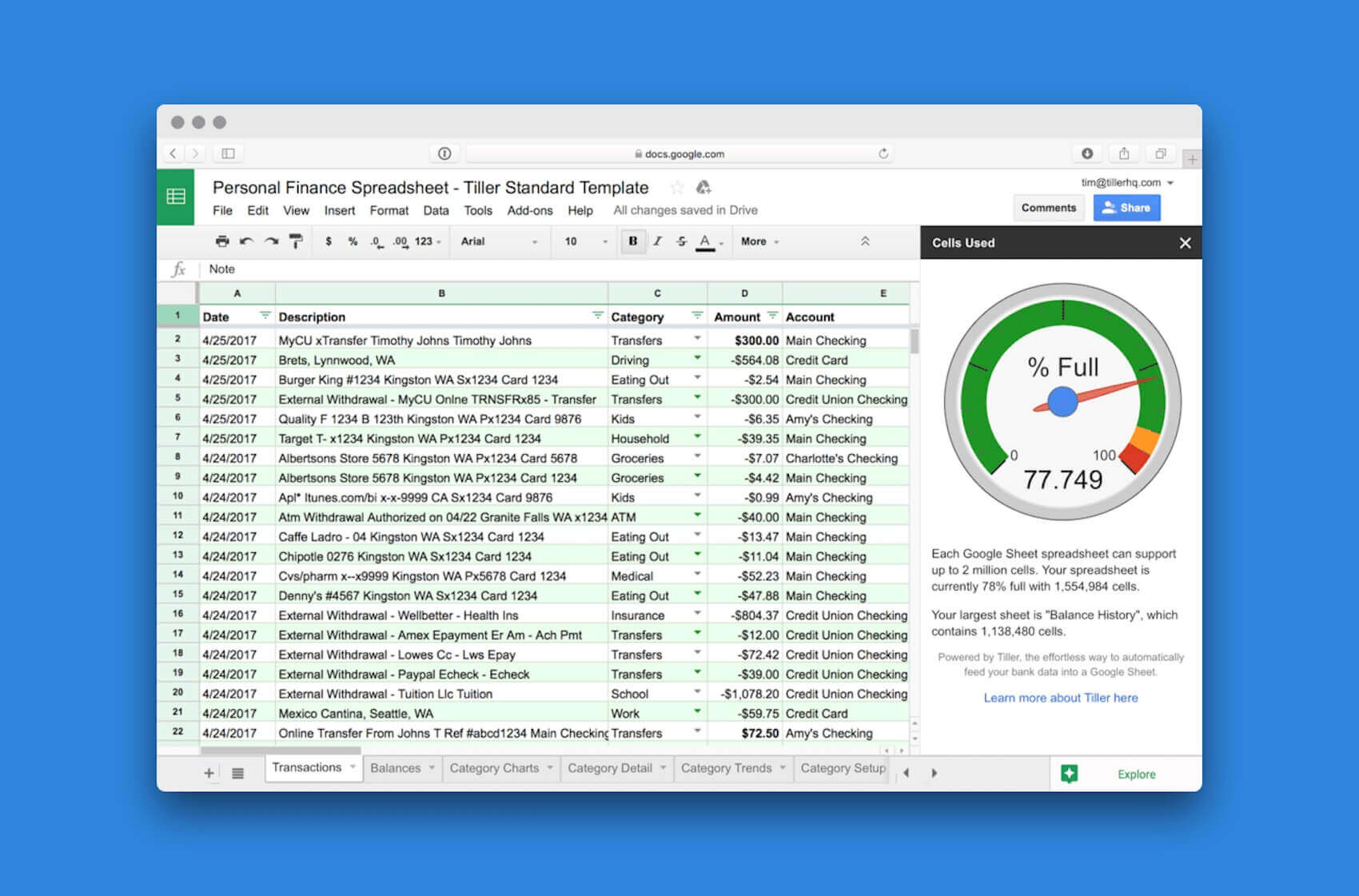1359x896 pixels.
Task: Open the Category column filter
Action: [x=697, y=316]
